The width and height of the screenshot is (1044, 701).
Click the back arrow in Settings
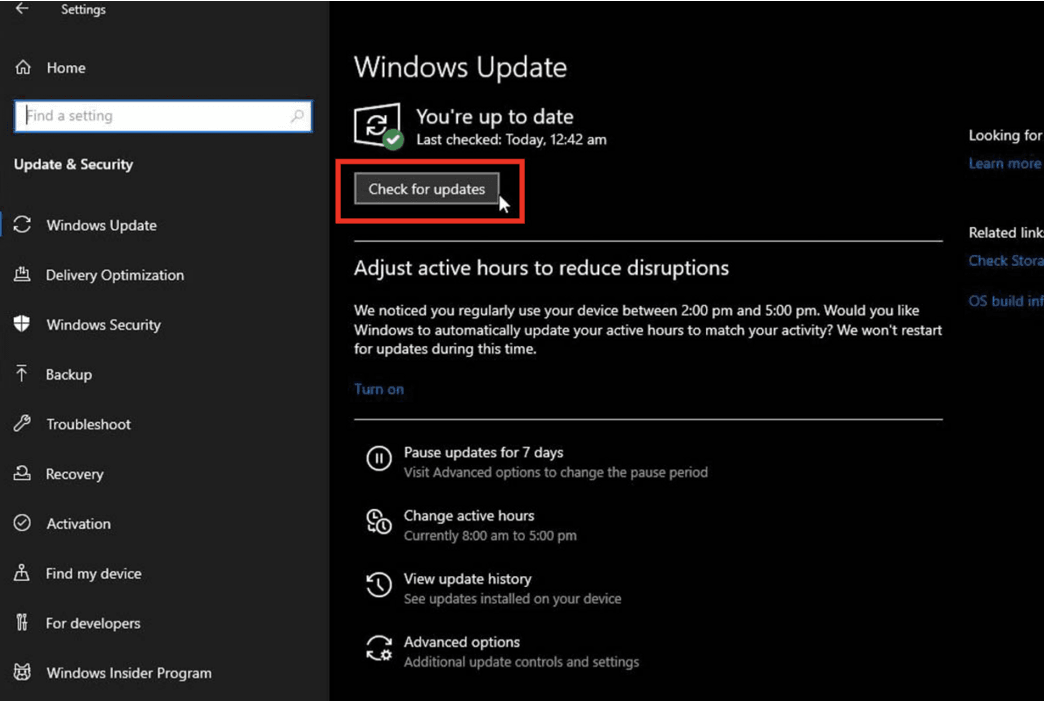(22, 9)
